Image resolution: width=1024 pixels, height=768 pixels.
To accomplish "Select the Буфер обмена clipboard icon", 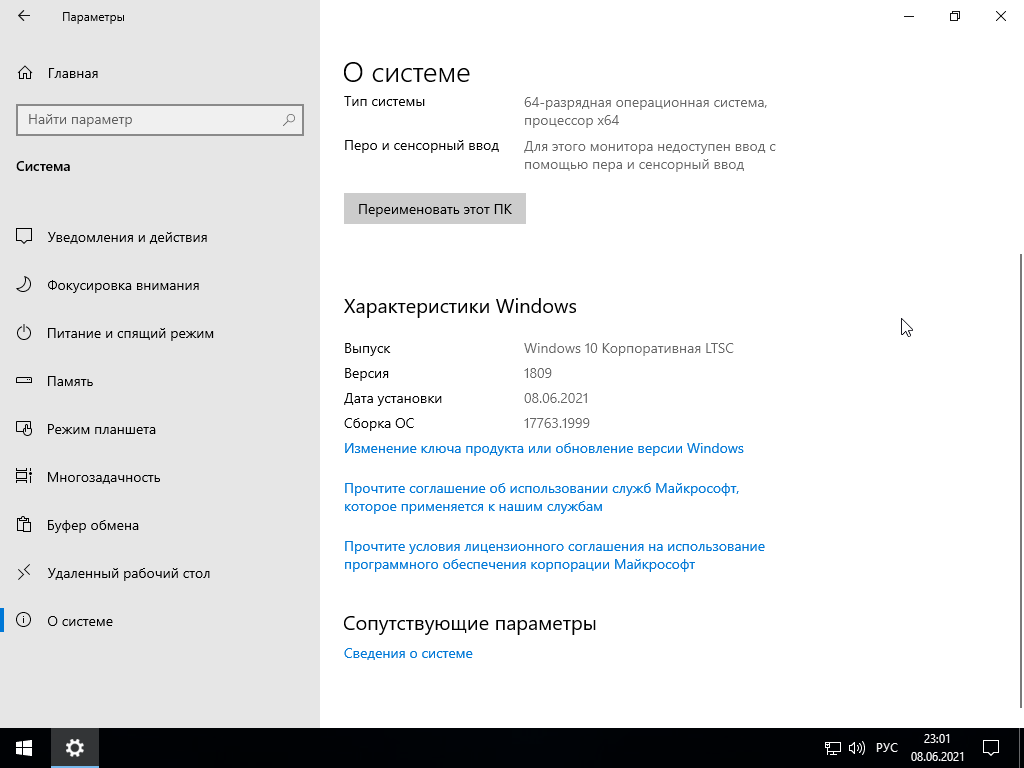I will click(x=24, y=524).
